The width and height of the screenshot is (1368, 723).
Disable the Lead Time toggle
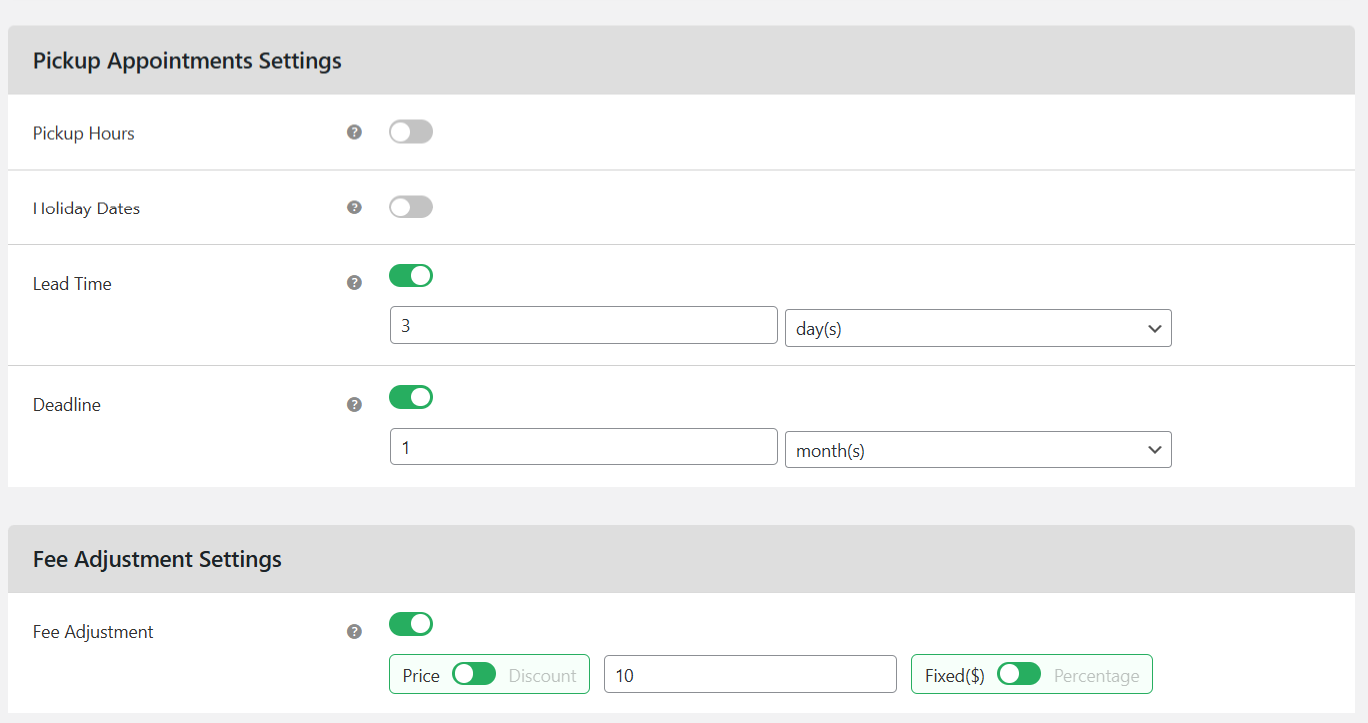pos(410,275)
